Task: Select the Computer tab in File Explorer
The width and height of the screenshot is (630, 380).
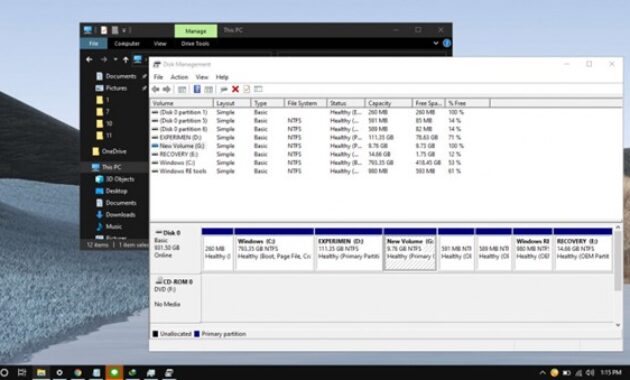Action: coord(127,43)
